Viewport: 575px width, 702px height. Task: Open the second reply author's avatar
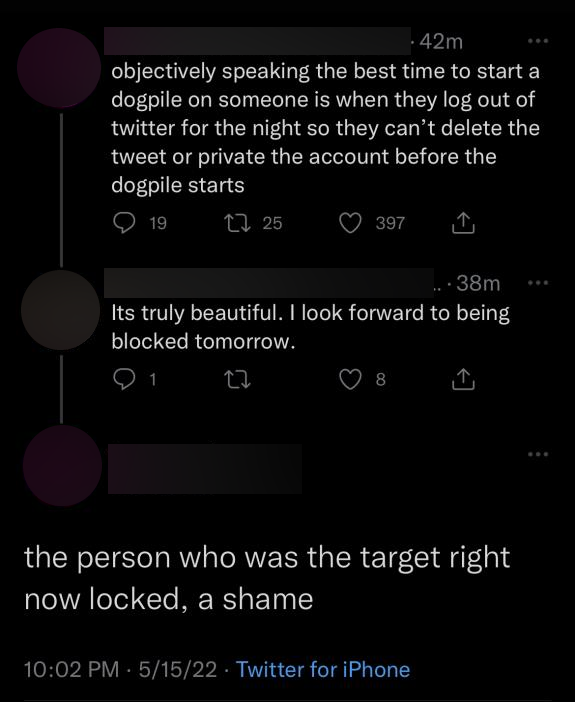[60, 310]
